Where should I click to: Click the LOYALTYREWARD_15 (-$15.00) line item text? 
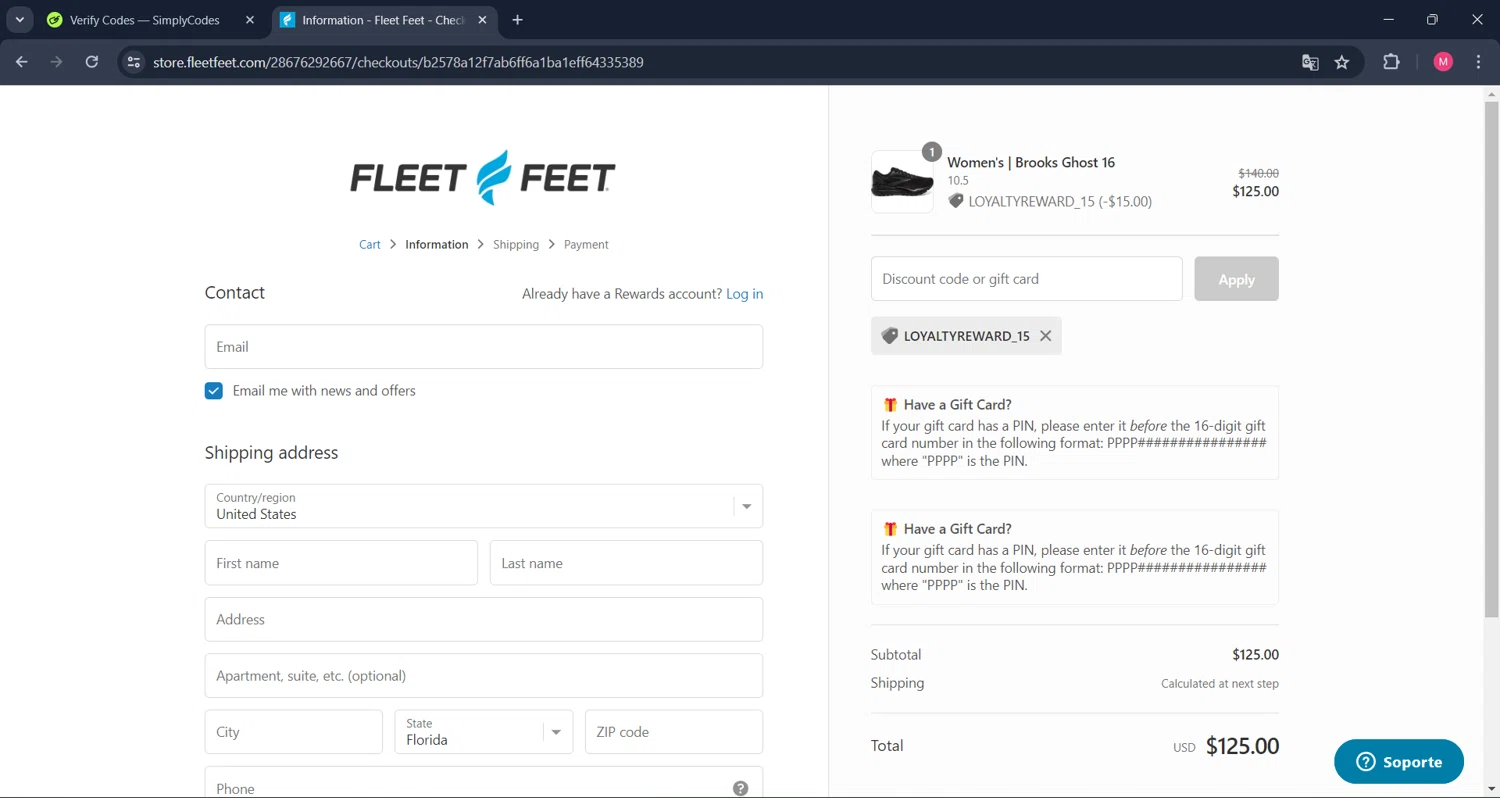point(1060,202)
